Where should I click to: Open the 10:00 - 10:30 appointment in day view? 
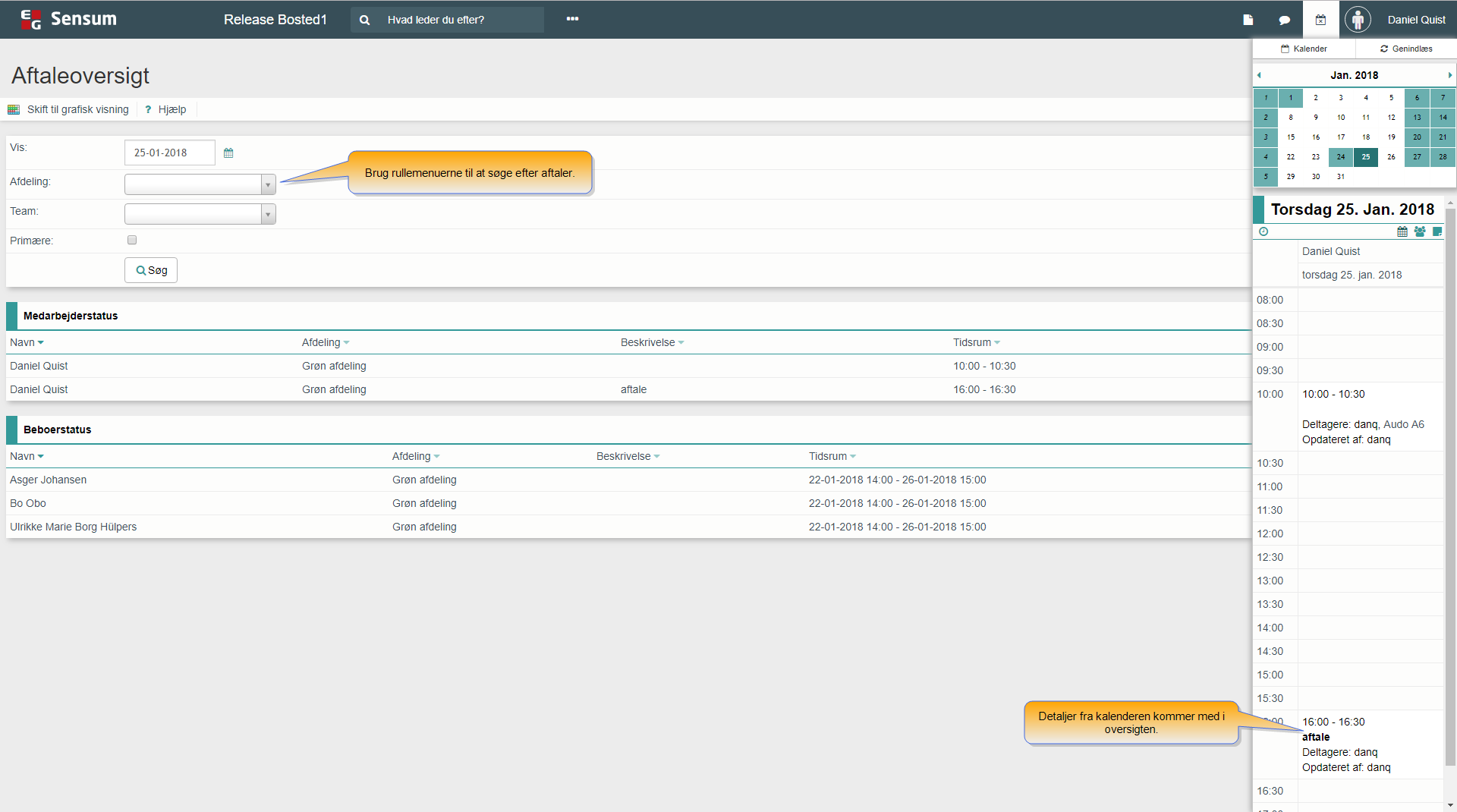click(1370, 417)
